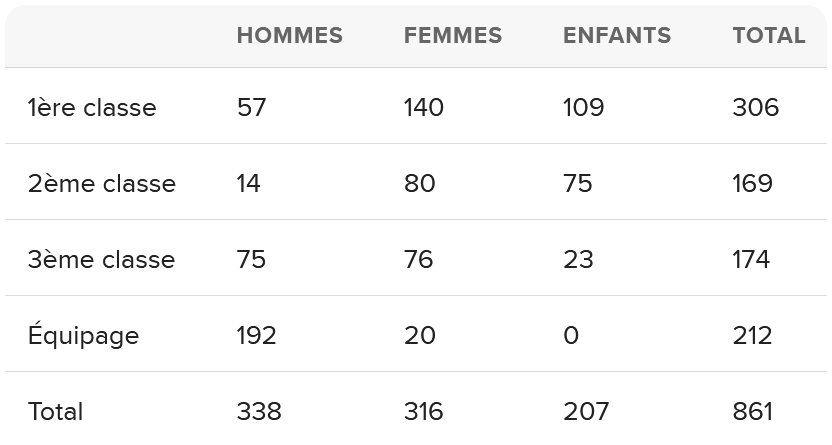Click the grand total 861 cell
Screen dimensions: 832x445
752,412
